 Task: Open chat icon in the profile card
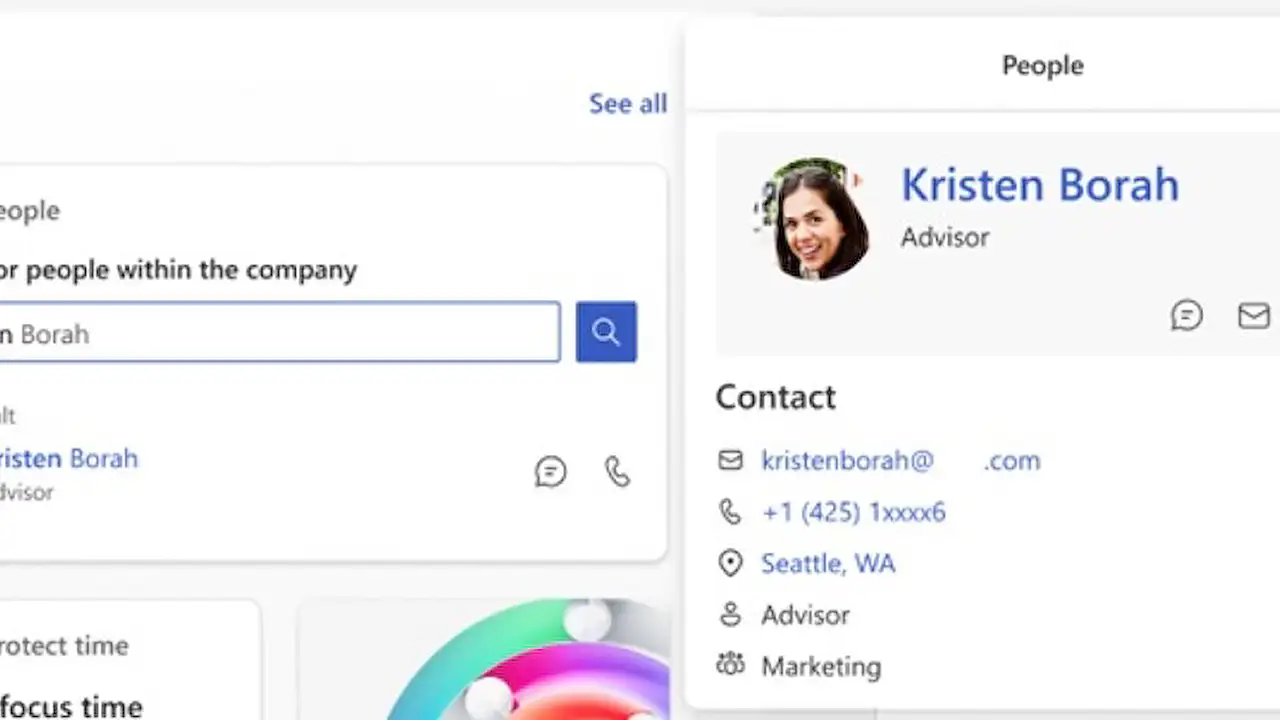pos(1186,316)
